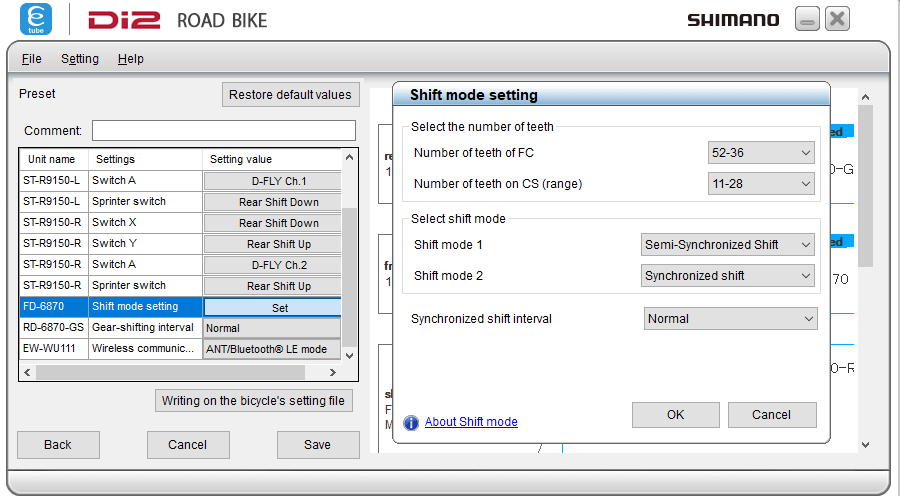This screenshot has width=900, height=496.
Task: Open the Setting menu
Action: point(80,59)
